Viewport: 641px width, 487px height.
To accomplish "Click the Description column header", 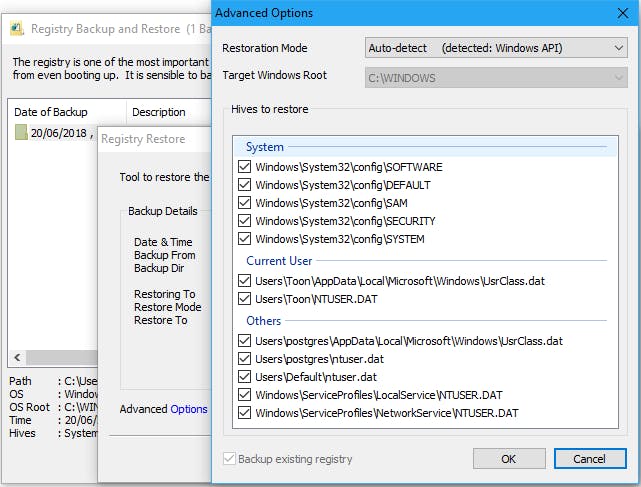I will click(159, 112).
